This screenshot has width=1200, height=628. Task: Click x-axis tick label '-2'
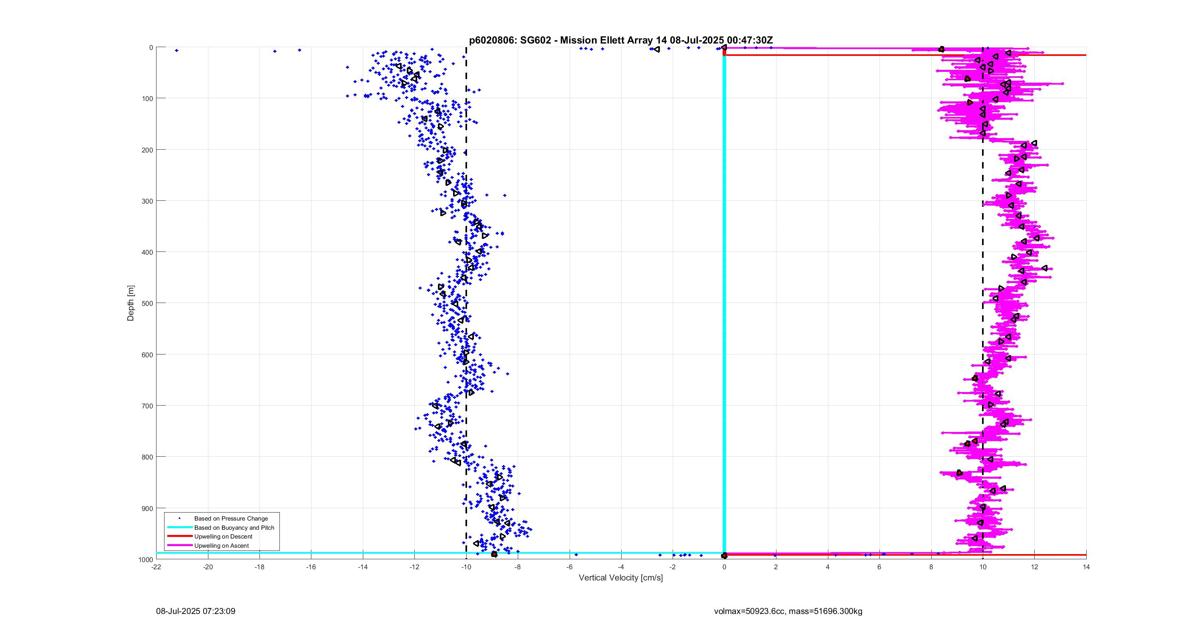pyautogui.click(x=673, y=566)
